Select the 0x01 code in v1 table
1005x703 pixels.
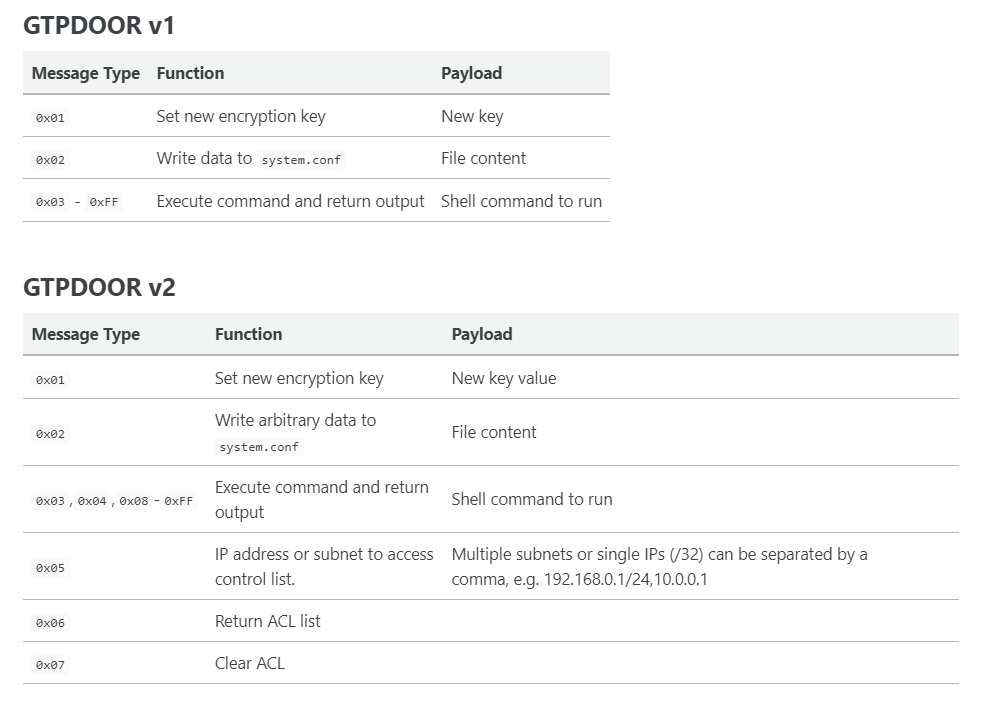[x=50, y=117]
